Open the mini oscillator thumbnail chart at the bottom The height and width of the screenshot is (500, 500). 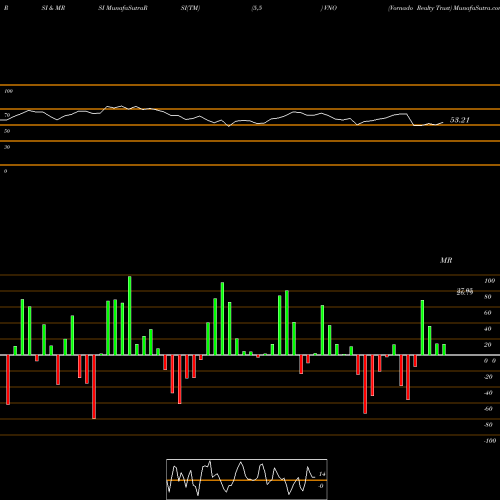pyautogui.click(x=247, y=479)
